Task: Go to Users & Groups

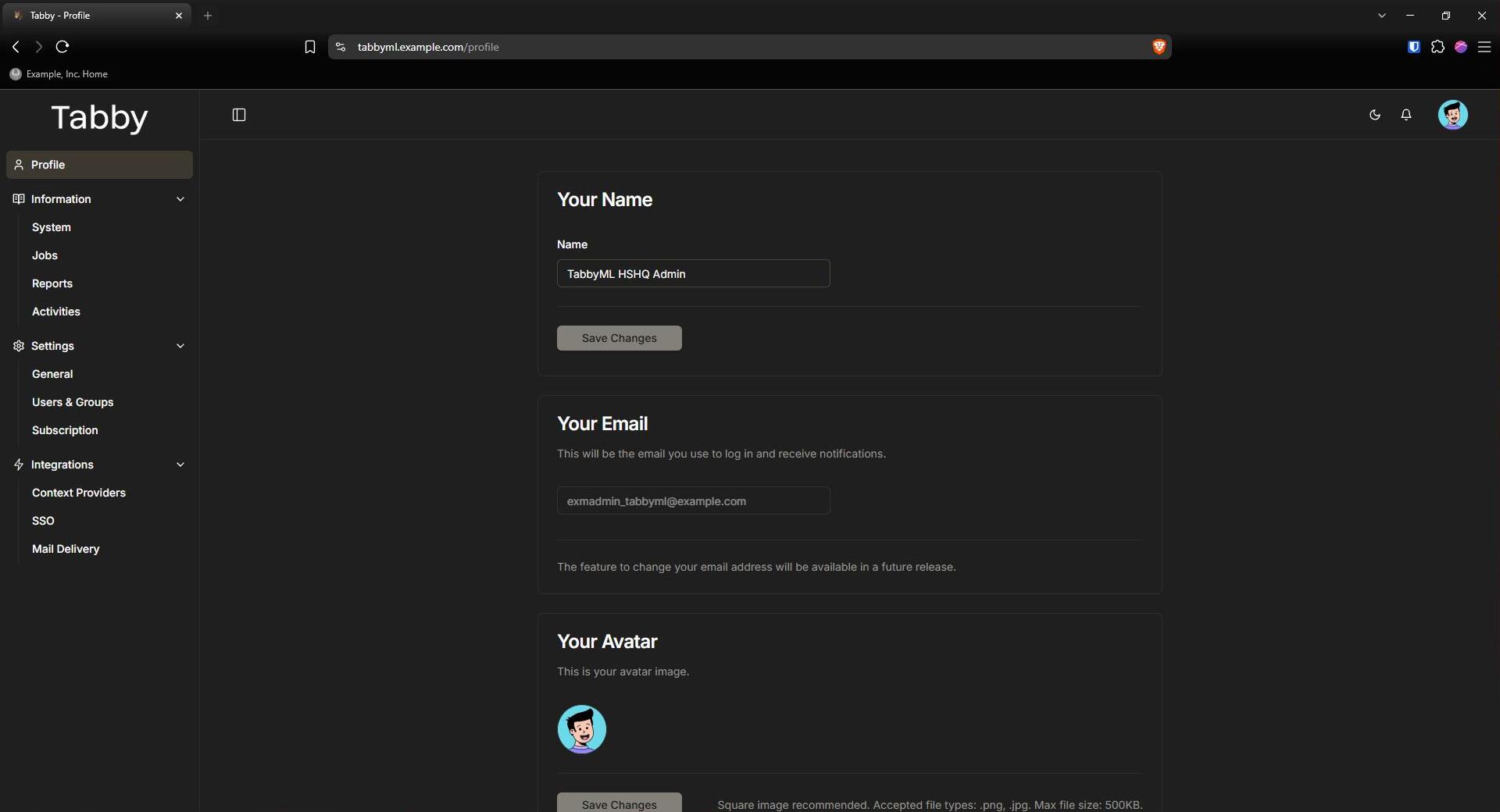Action: tap(73, 402)
